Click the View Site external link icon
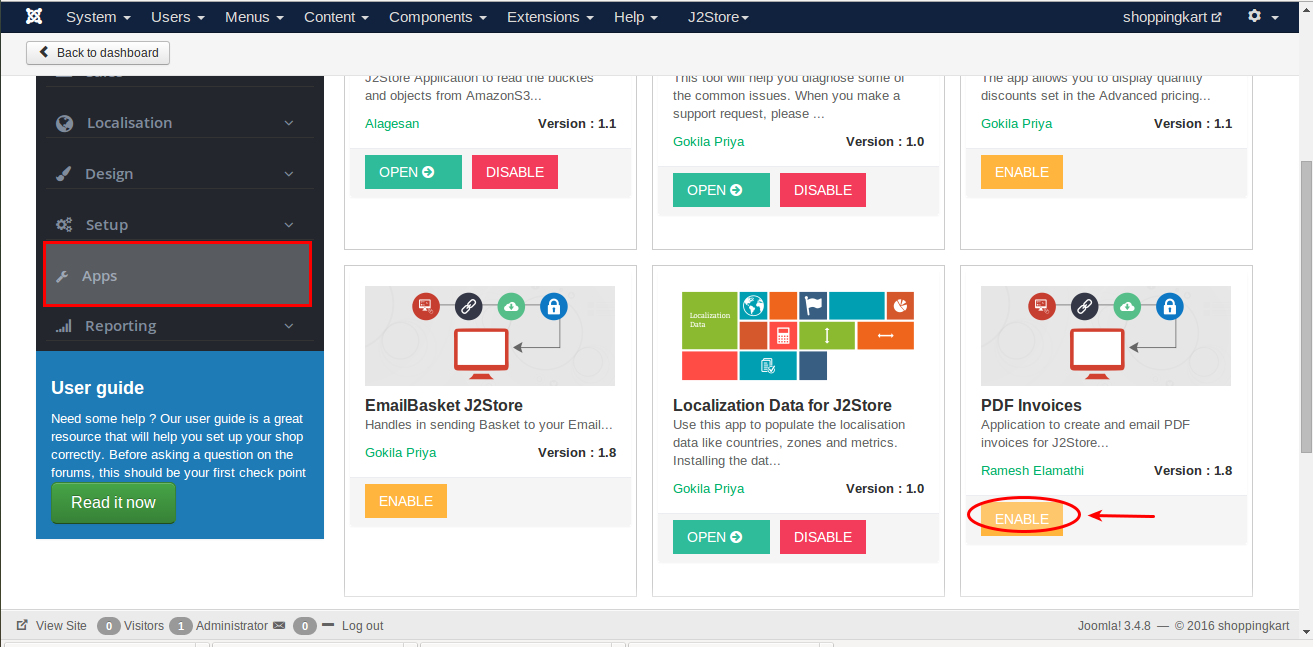The height and width of the screenshot is (647, 1313). (22, 625)
